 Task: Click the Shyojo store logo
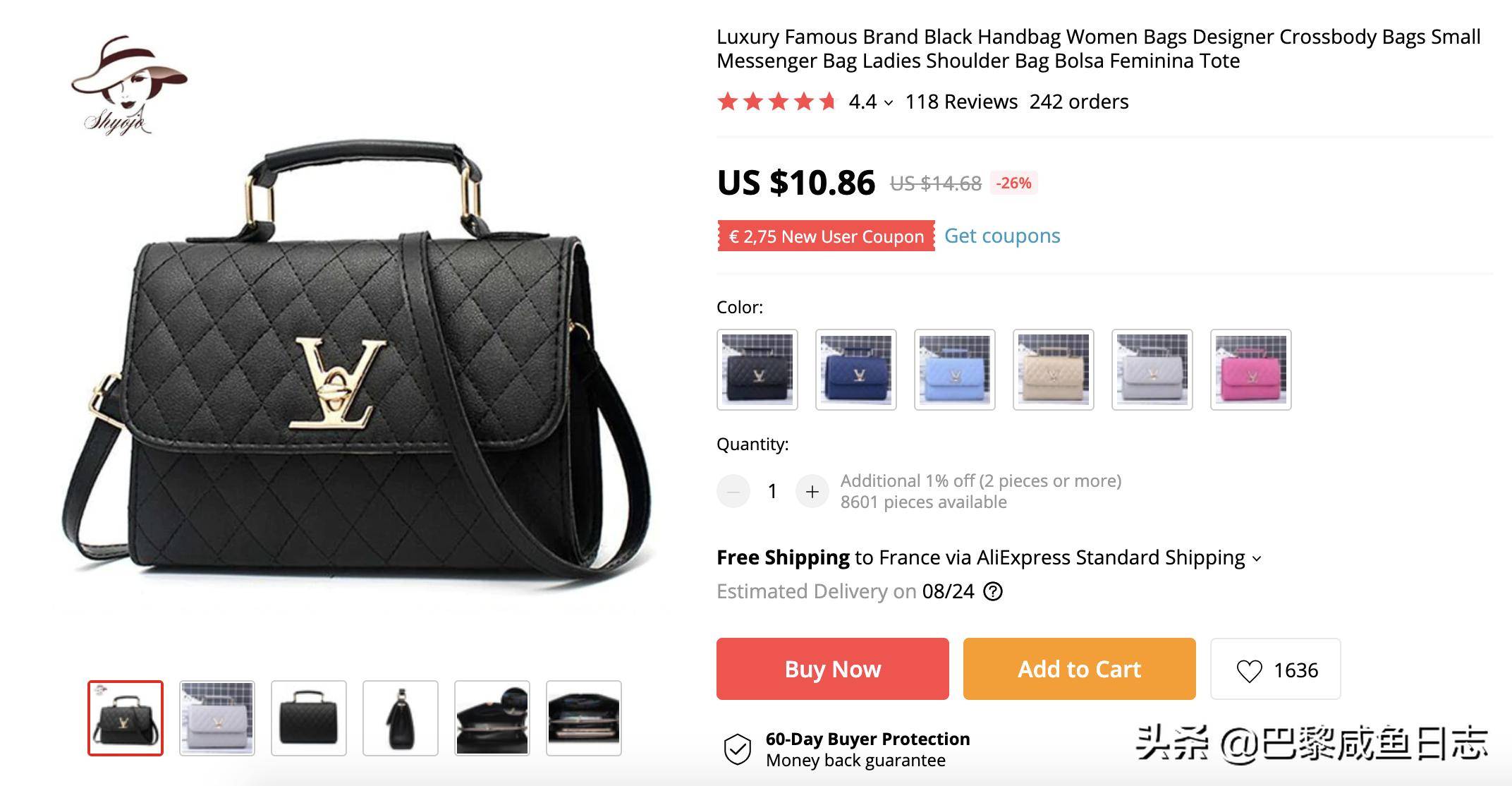tap(127, 85)
